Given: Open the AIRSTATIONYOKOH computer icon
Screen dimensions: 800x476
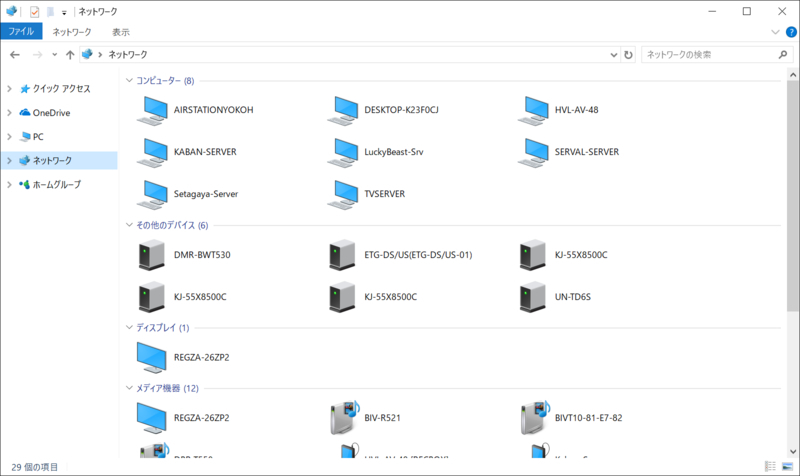Looking at the screenshot, I should (x=152, y=110).
